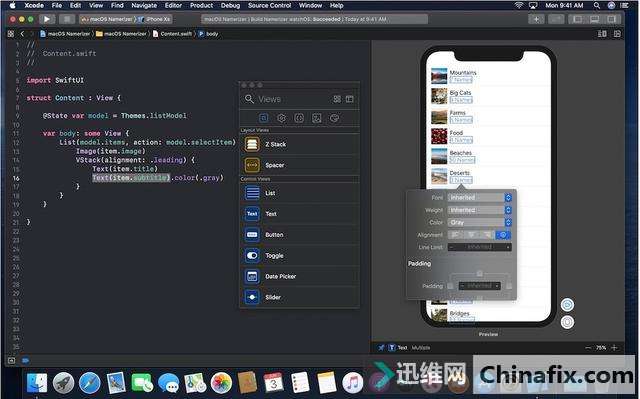Toggle the debug area panel

594,19
